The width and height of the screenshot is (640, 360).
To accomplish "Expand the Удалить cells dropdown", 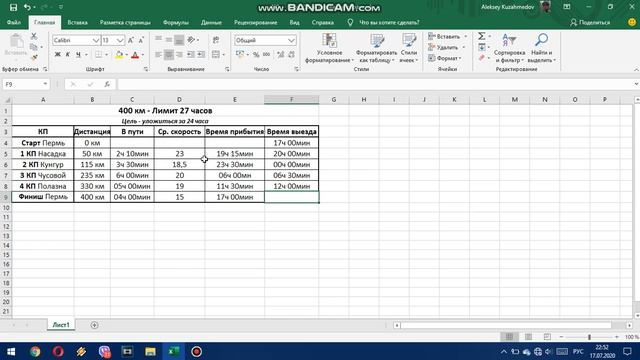I will click(464, 47).
